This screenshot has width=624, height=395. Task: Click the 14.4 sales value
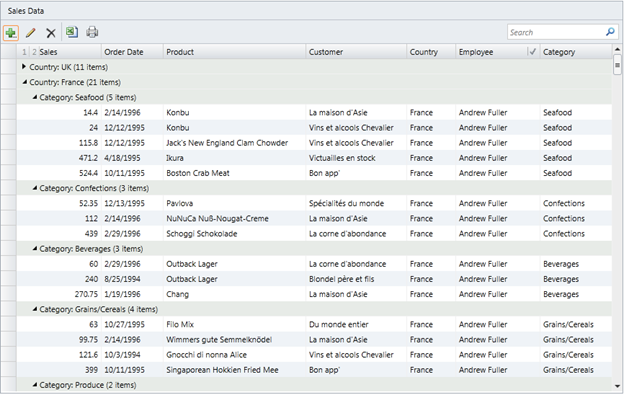coord(90,113)
